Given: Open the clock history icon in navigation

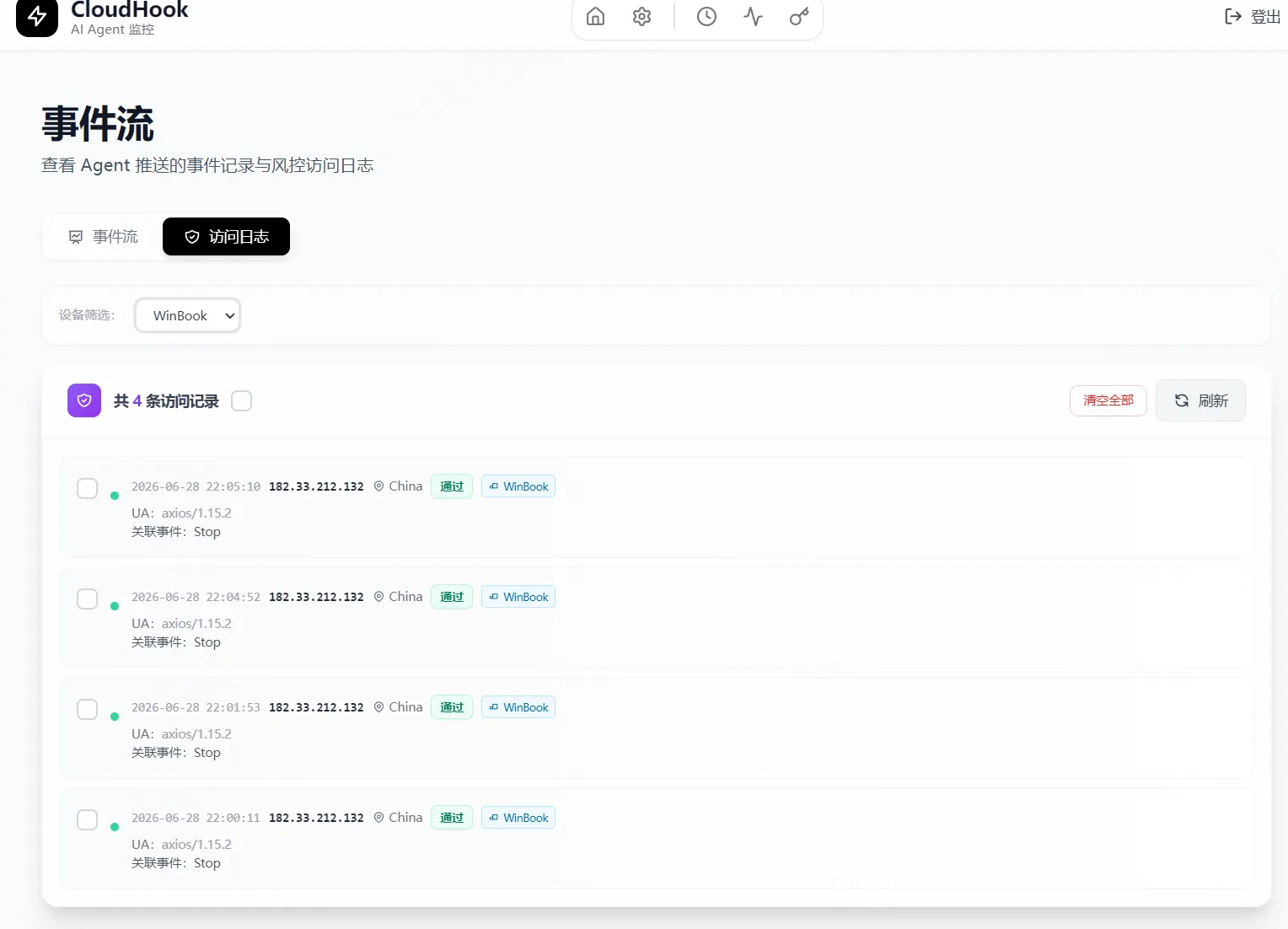Looking at the screenshot, I should pyautogui.click(x=706, y=16).
